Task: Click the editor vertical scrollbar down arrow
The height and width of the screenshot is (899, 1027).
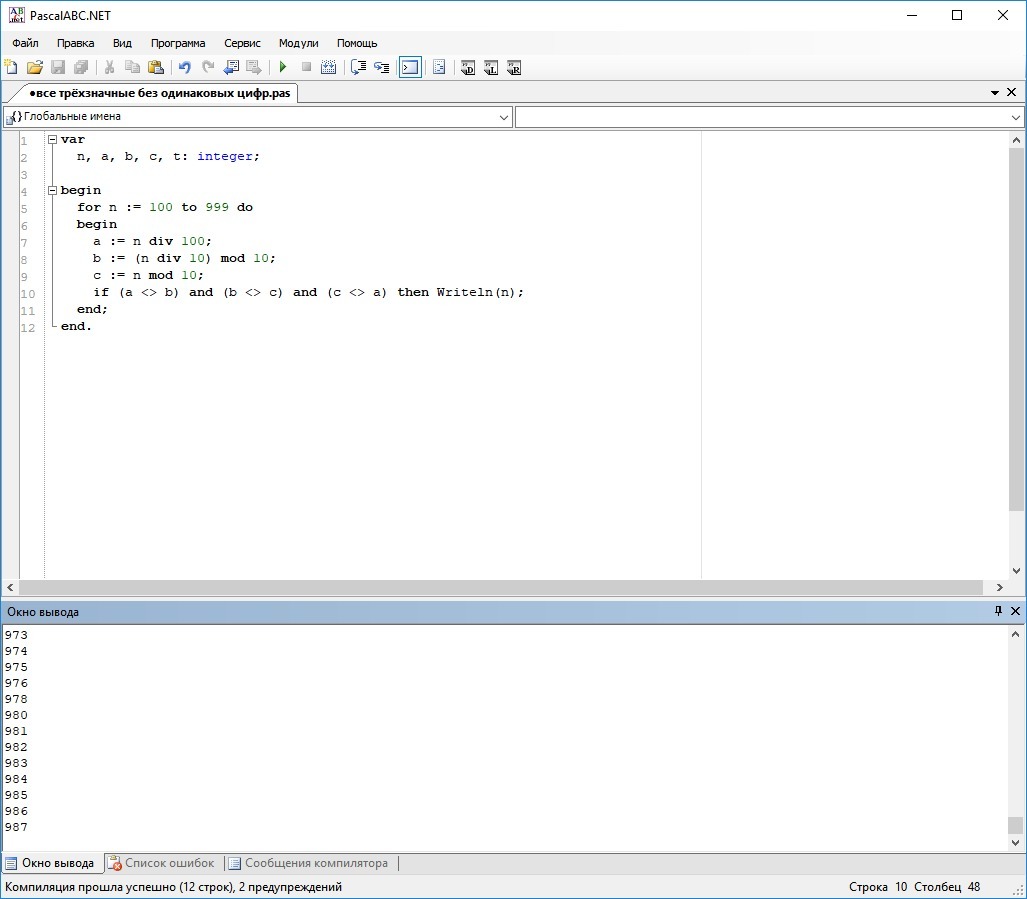Action: tap(1016, 570)
